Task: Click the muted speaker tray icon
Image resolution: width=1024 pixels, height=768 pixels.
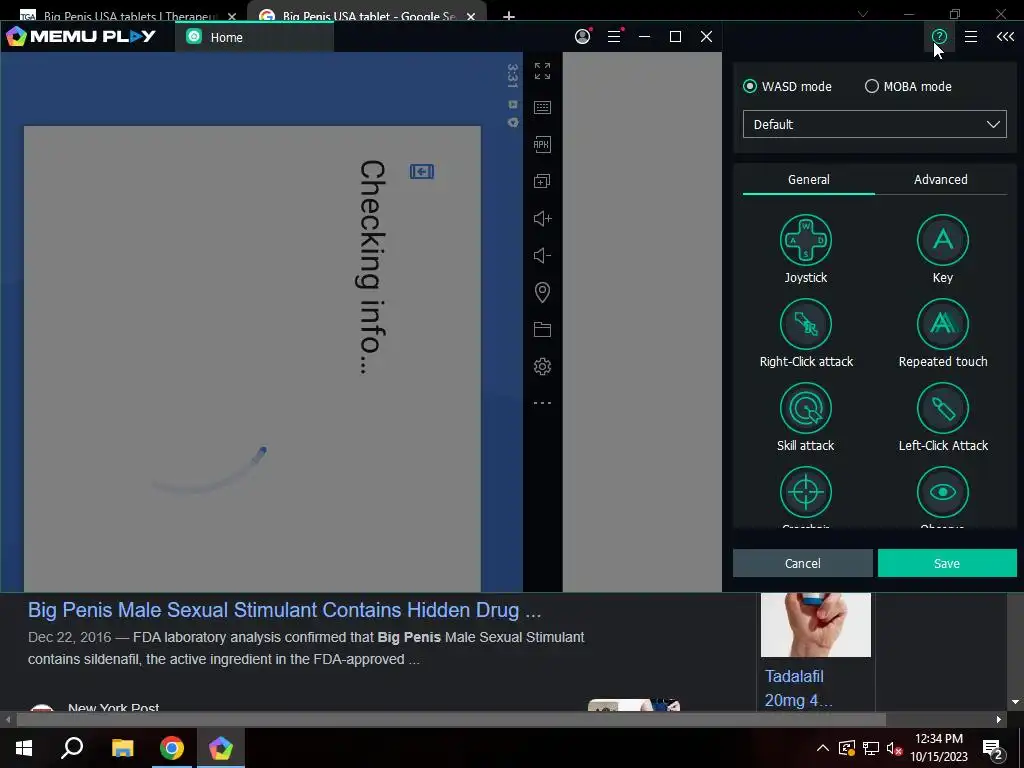Action: [x=894, y=749]
